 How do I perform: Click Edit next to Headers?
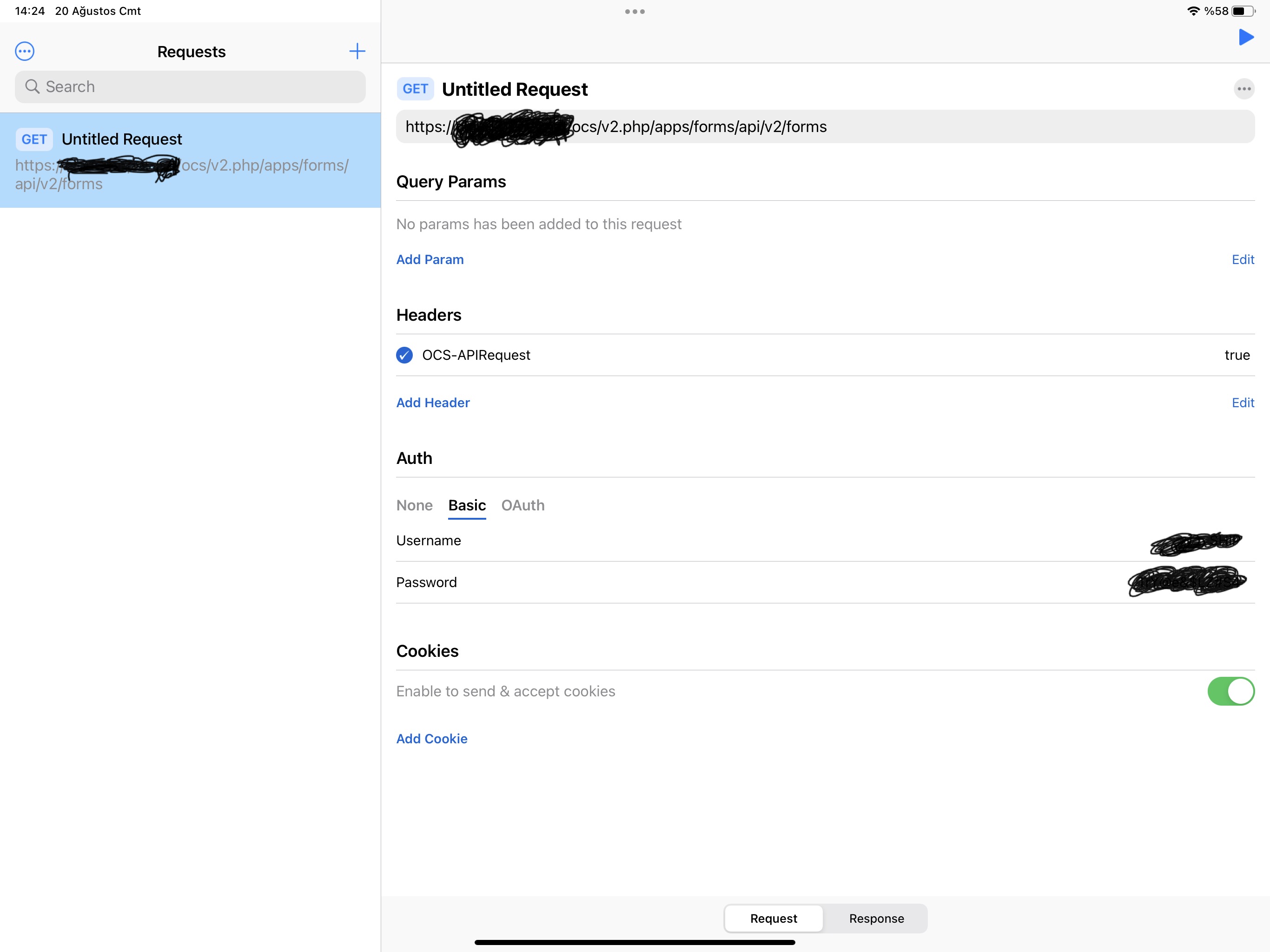click(1243, 403)
